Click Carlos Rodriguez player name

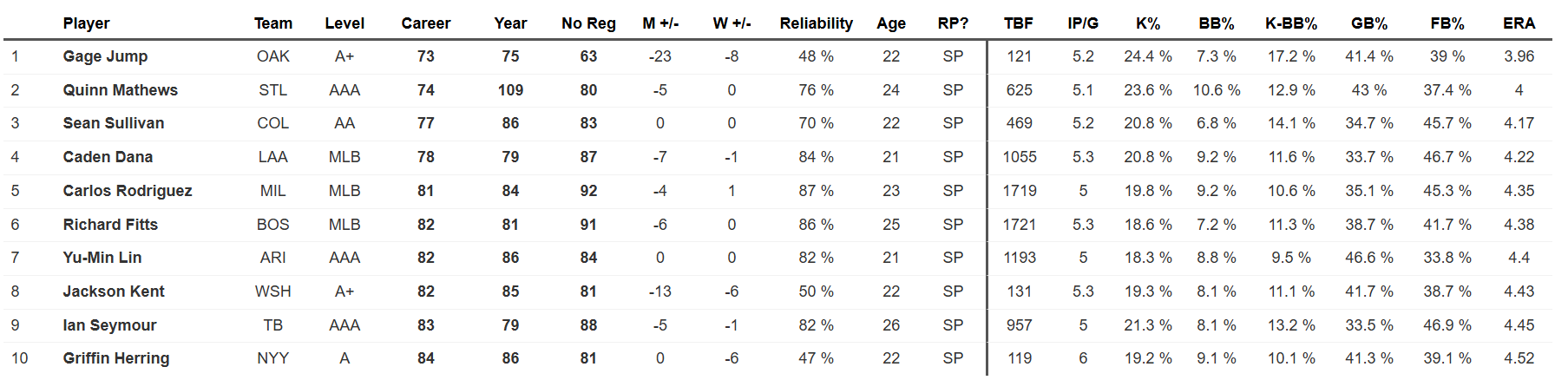coord(128,191)
